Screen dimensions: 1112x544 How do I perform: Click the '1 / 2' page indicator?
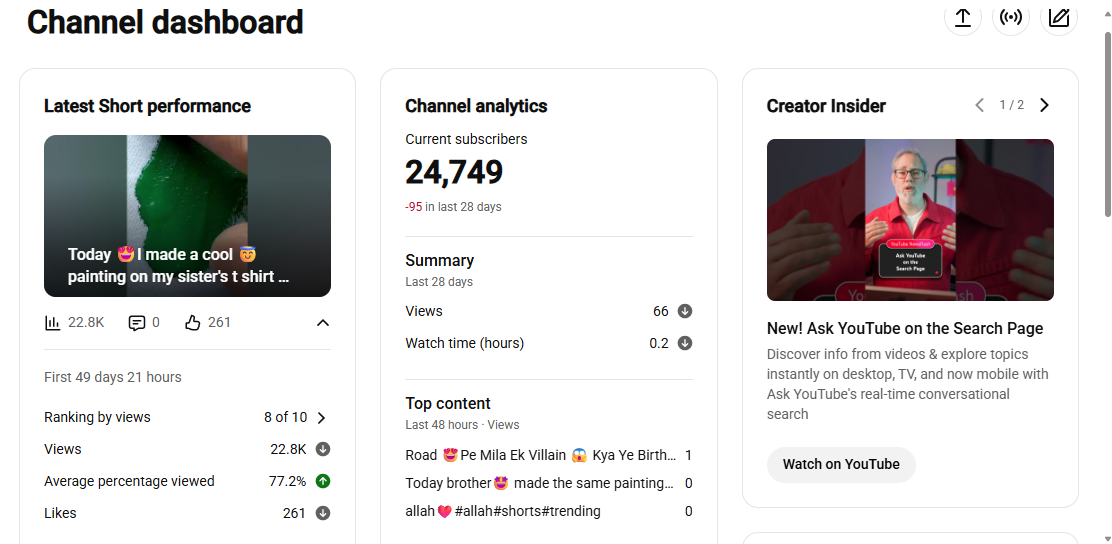coord(1011,105)
